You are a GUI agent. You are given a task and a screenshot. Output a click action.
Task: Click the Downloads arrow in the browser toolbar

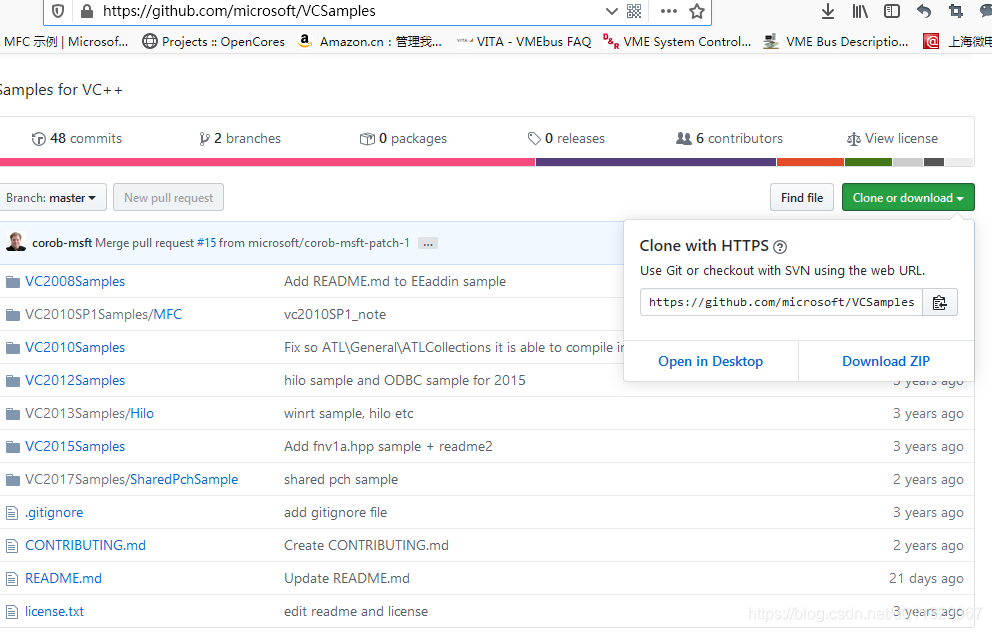click(x=827, y=12)
